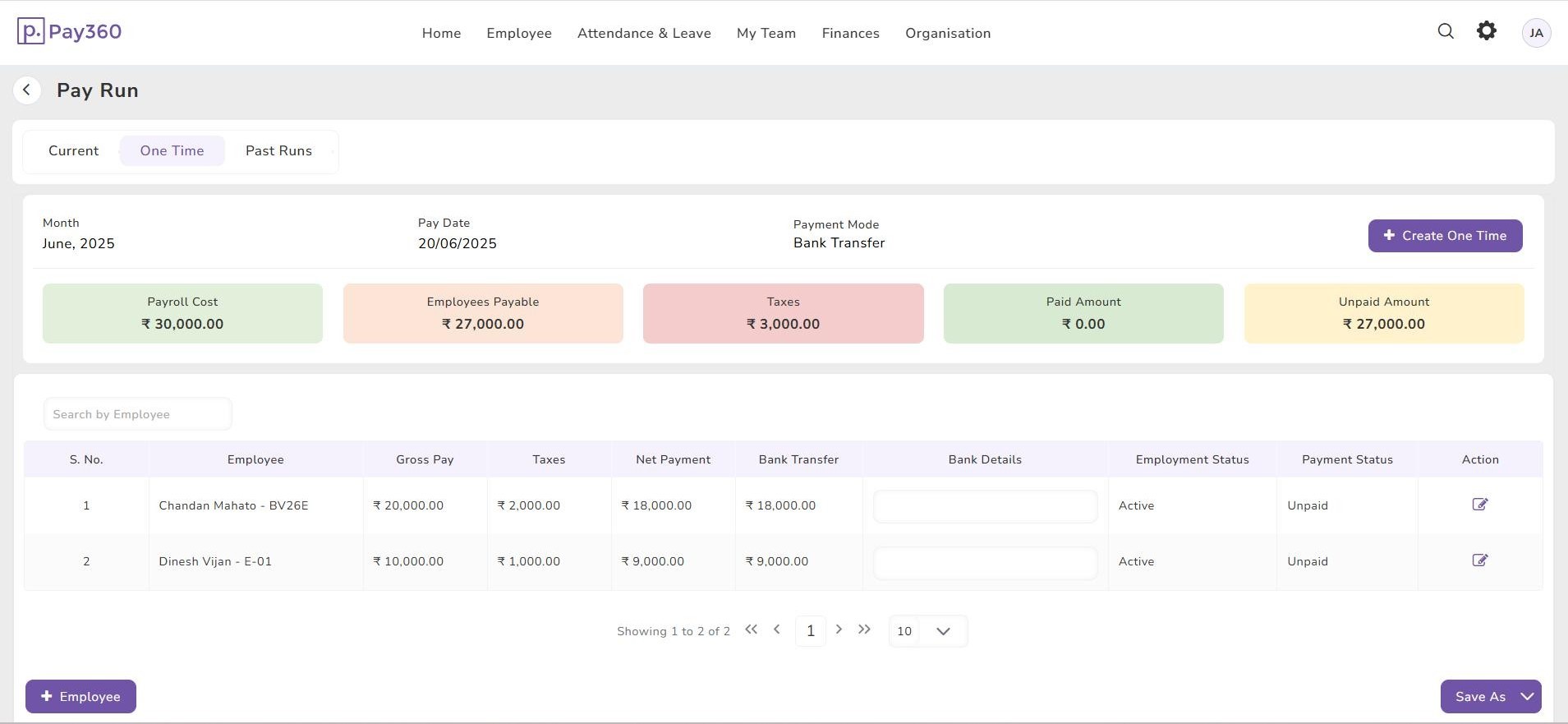This screenshot has height=724, width=1568.
Task: Open the My Team menu
Action: click(766, 33)
